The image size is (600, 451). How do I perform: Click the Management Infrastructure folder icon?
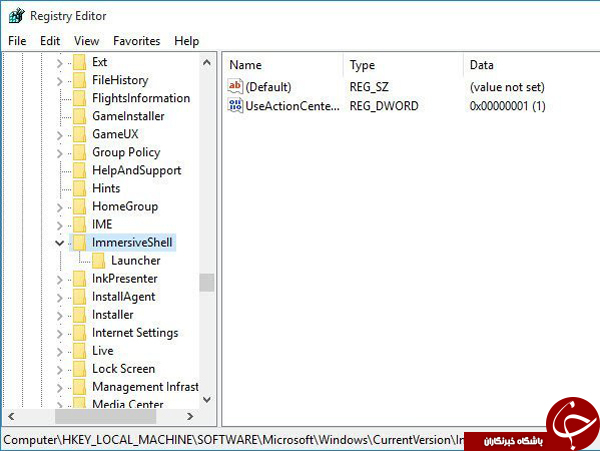79,387
